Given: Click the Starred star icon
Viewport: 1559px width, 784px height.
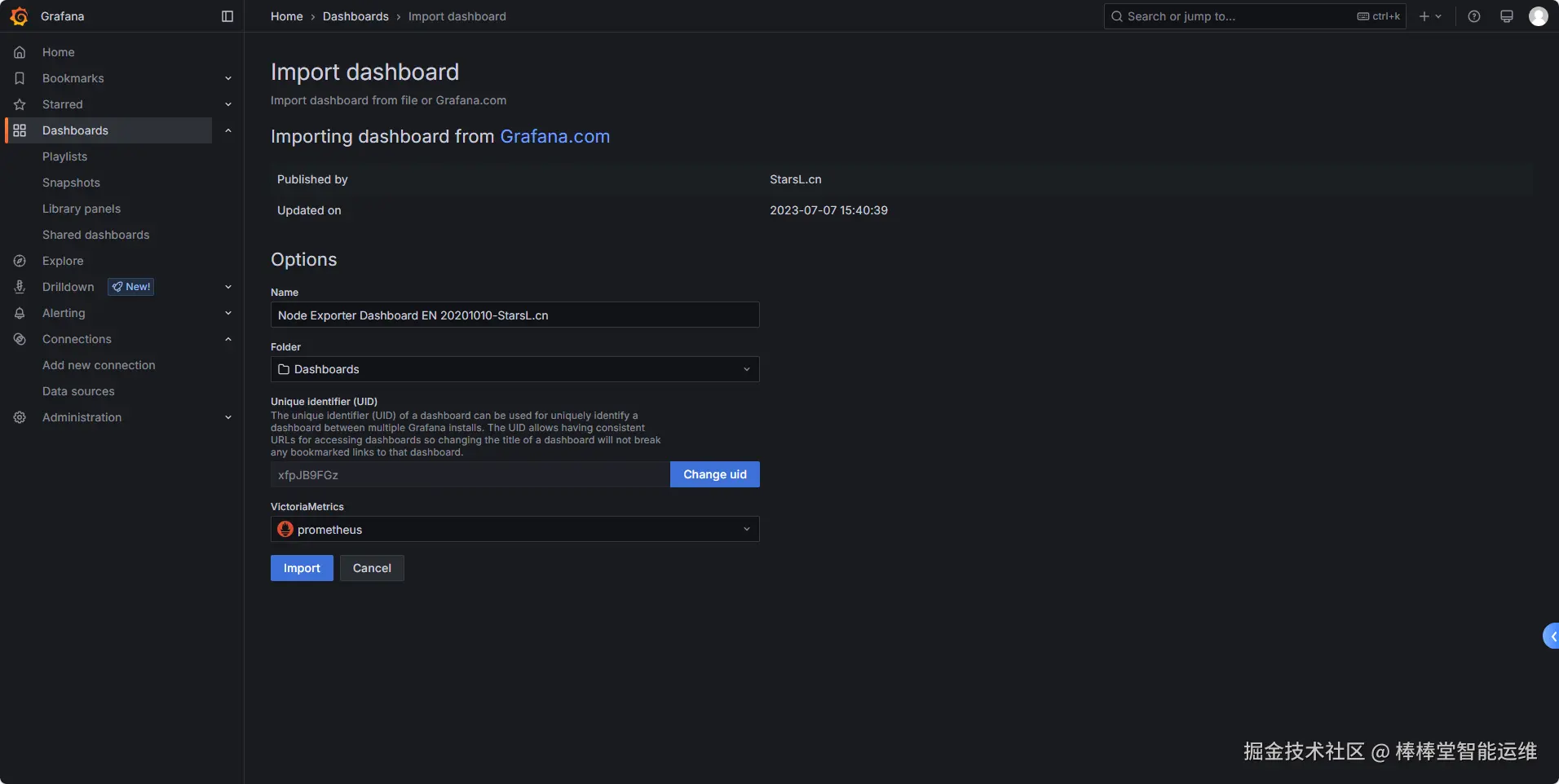Looking at the screenshot, I should pos(20,104).
